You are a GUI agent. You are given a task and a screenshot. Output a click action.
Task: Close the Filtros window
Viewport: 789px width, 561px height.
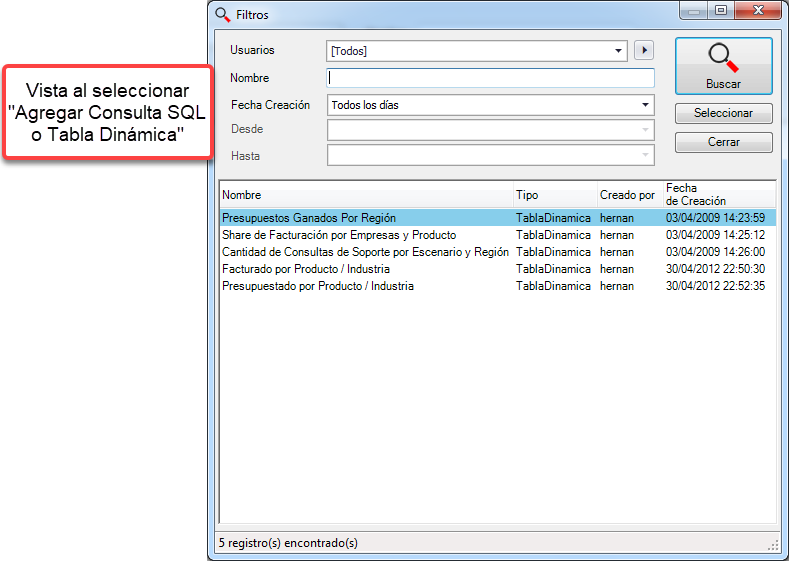pos(758,11)
